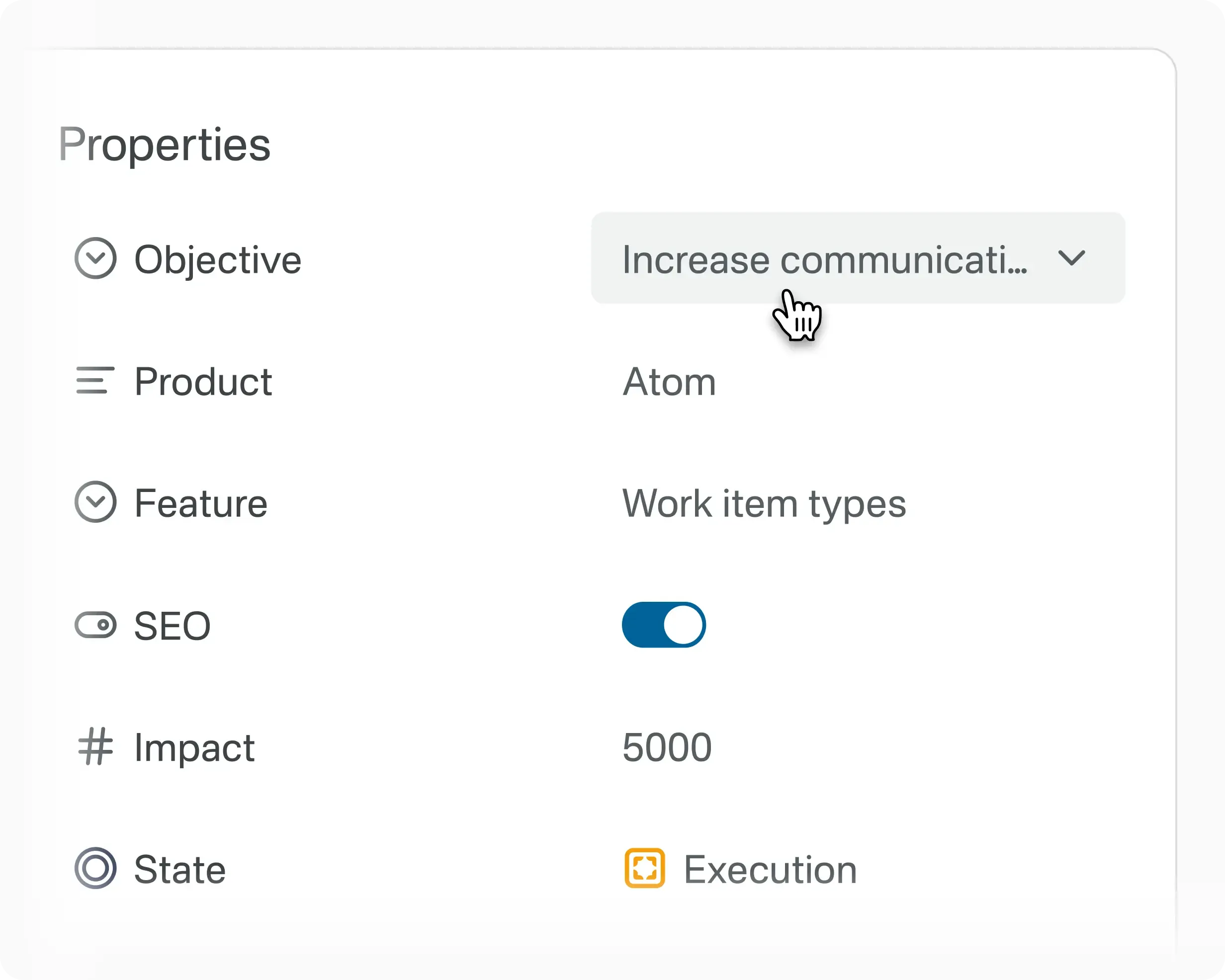Click the Impact hash icon
The image size is (1225, 980).
pyautogui.click(x=95, y=747)
